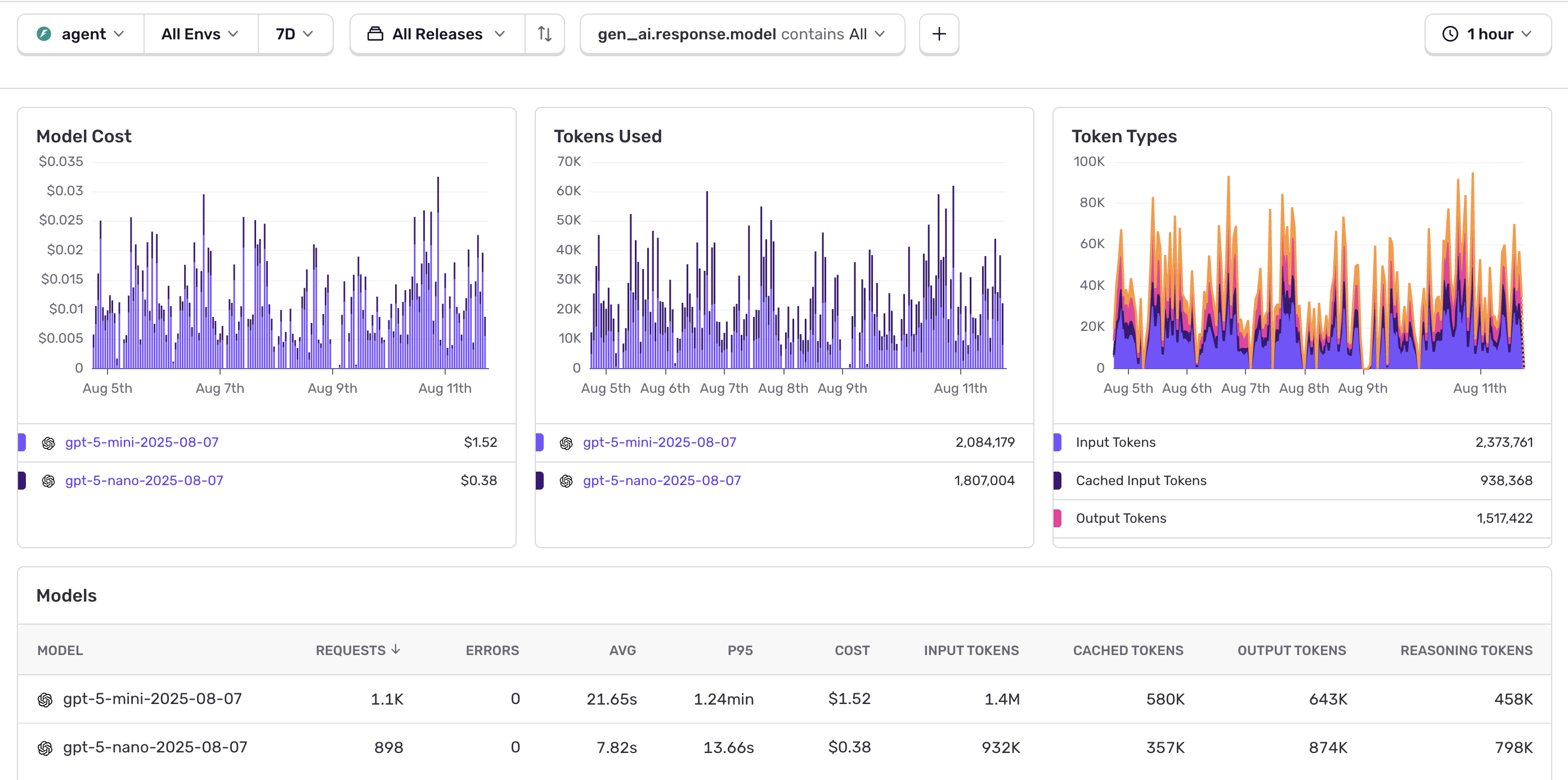Click the Model Cost chart title
The height and width of the screenshot is (780, 1568).
[x=84, y=136]
